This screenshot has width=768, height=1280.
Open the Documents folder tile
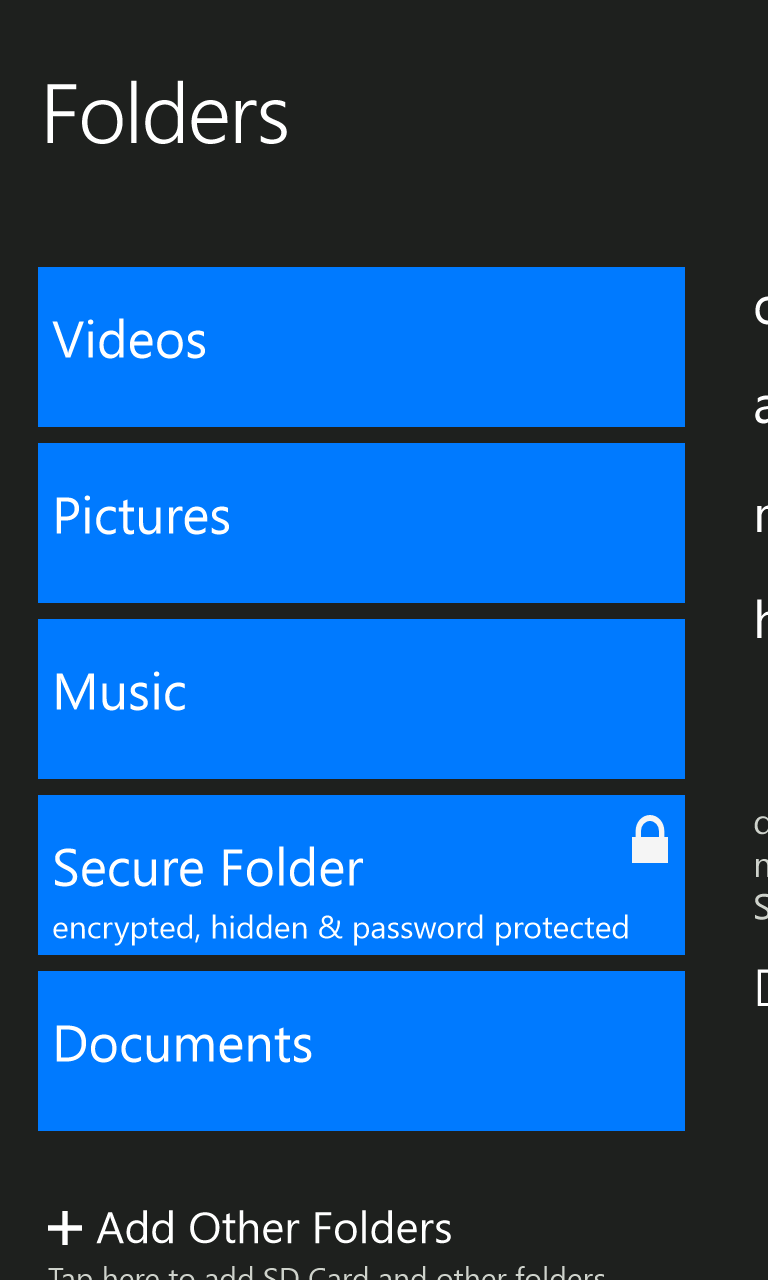[361, 1051]
